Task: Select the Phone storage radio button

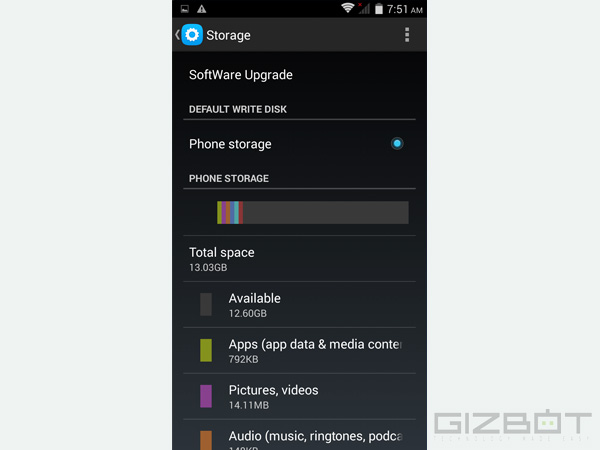Action: [x=397, y=143]
